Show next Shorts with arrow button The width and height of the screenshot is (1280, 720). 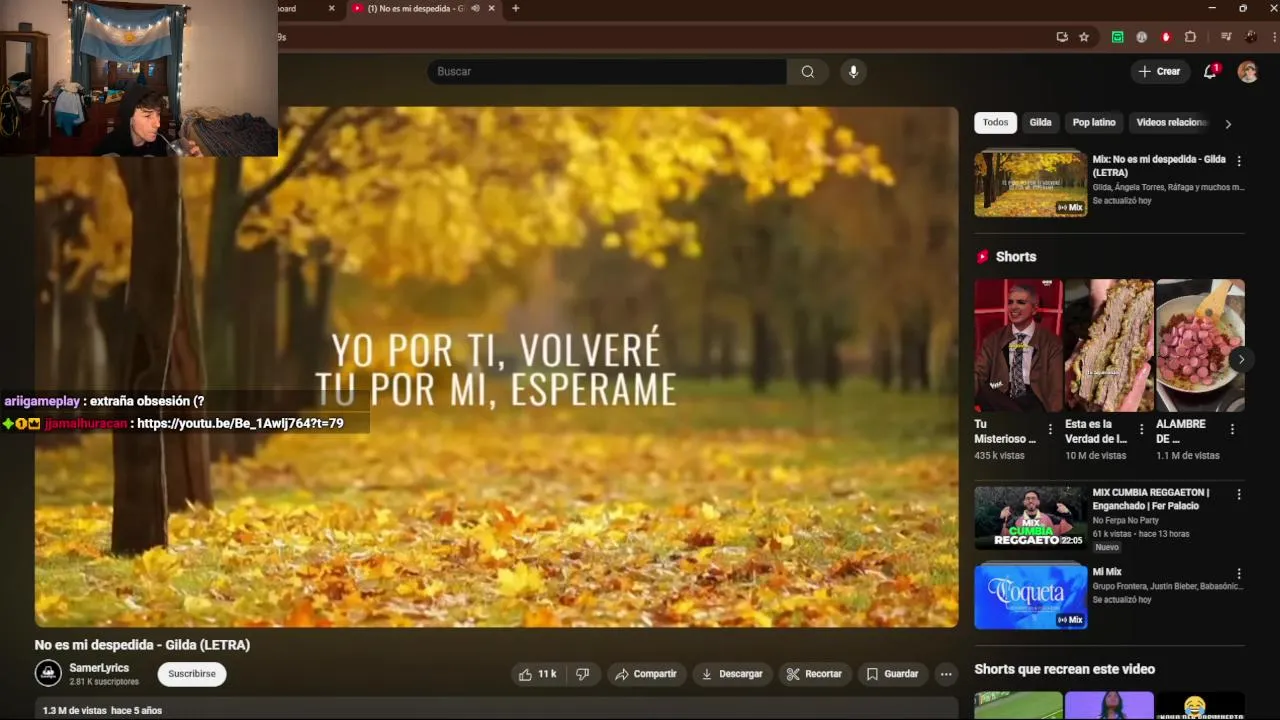pyautogui.click(x=1241, y=359)
